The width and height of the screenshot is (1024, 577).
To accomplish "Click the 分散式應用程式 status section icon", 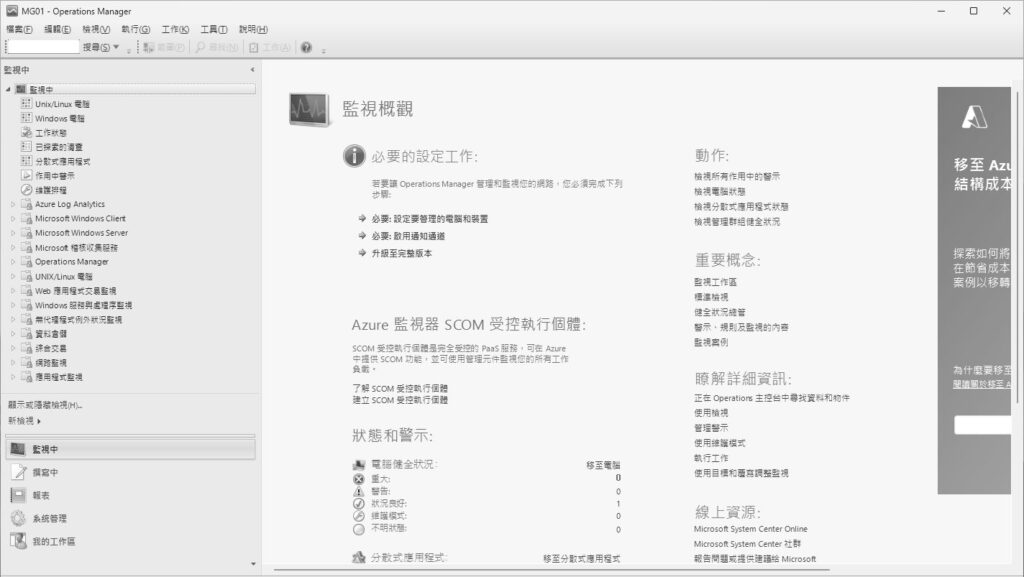I will point(359,557).
